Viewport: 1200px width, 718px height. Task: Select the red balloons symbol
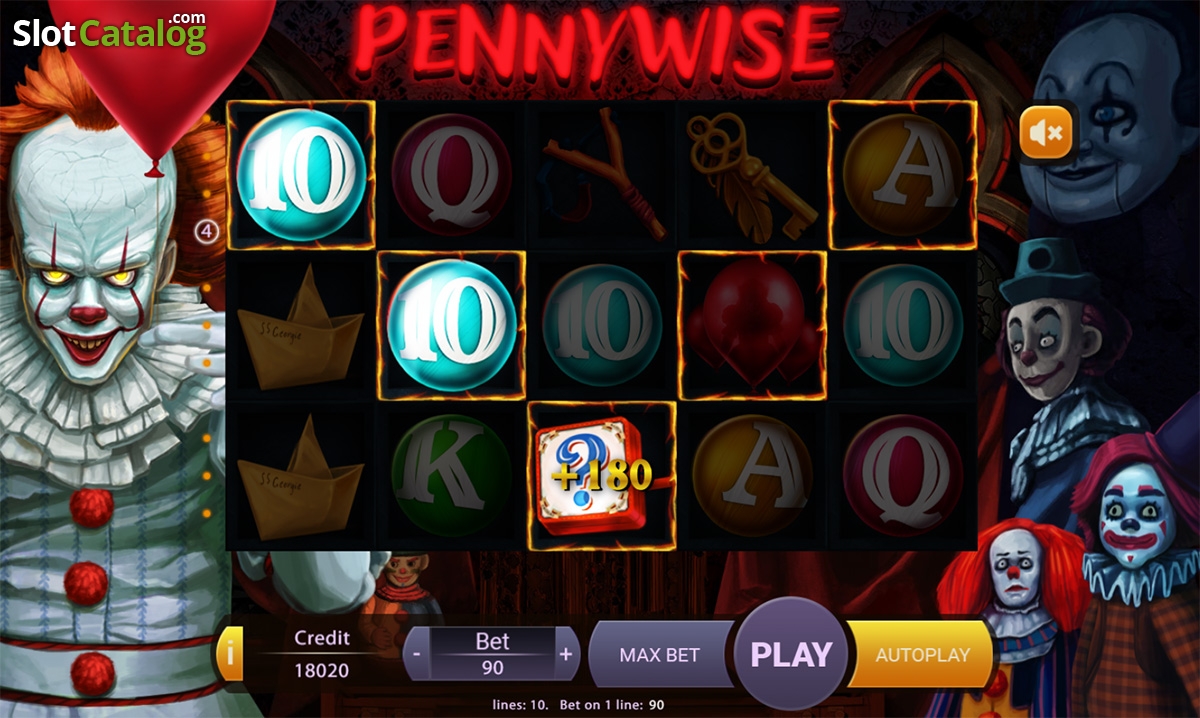pos(752,325)
